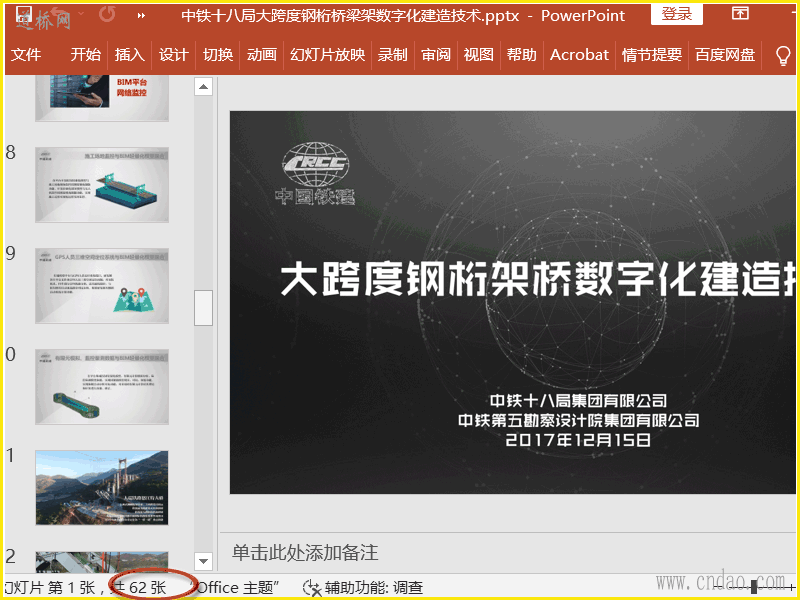
Task: Click the date text 2017年12月15日
Action: (x=578, y=440)
